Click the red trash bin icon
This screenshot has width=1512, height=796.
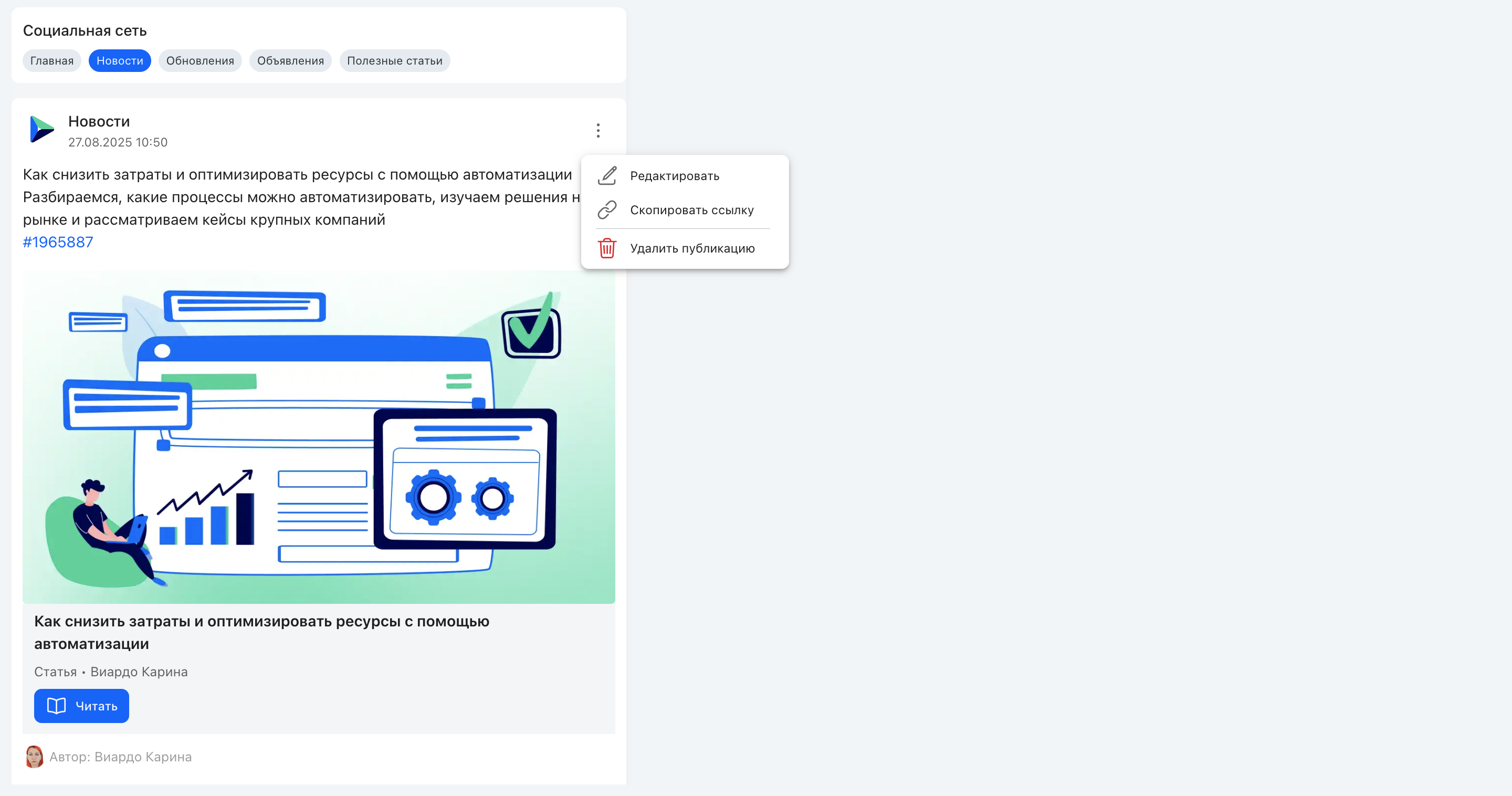tap(607, 248)
